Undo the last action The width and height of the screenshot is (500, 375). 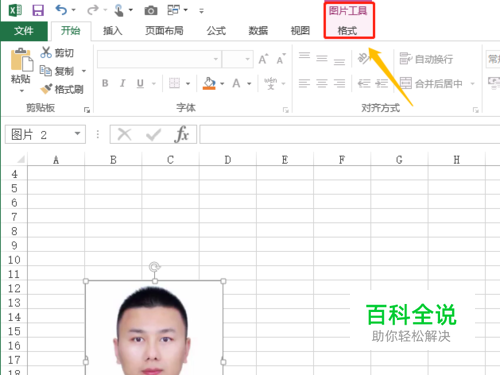click(x=61, y=10)
